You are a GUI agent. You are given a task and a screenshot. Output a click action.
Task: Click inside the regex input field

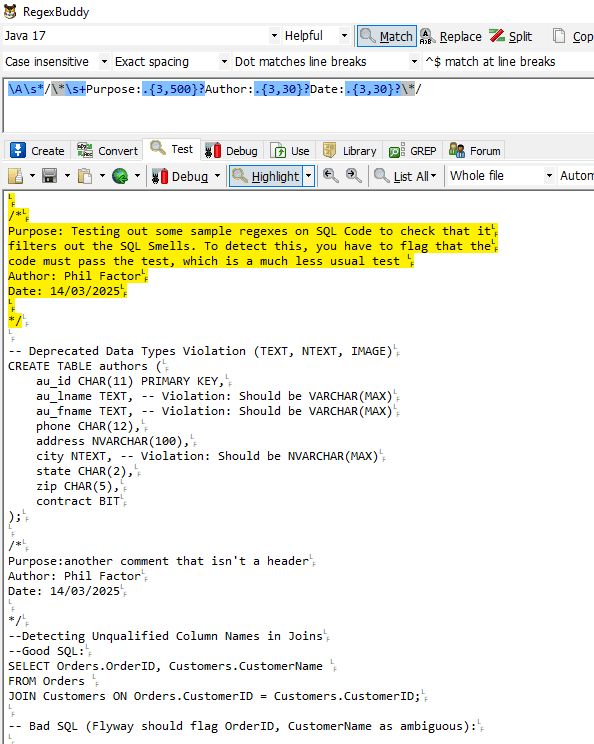(299, 105)
